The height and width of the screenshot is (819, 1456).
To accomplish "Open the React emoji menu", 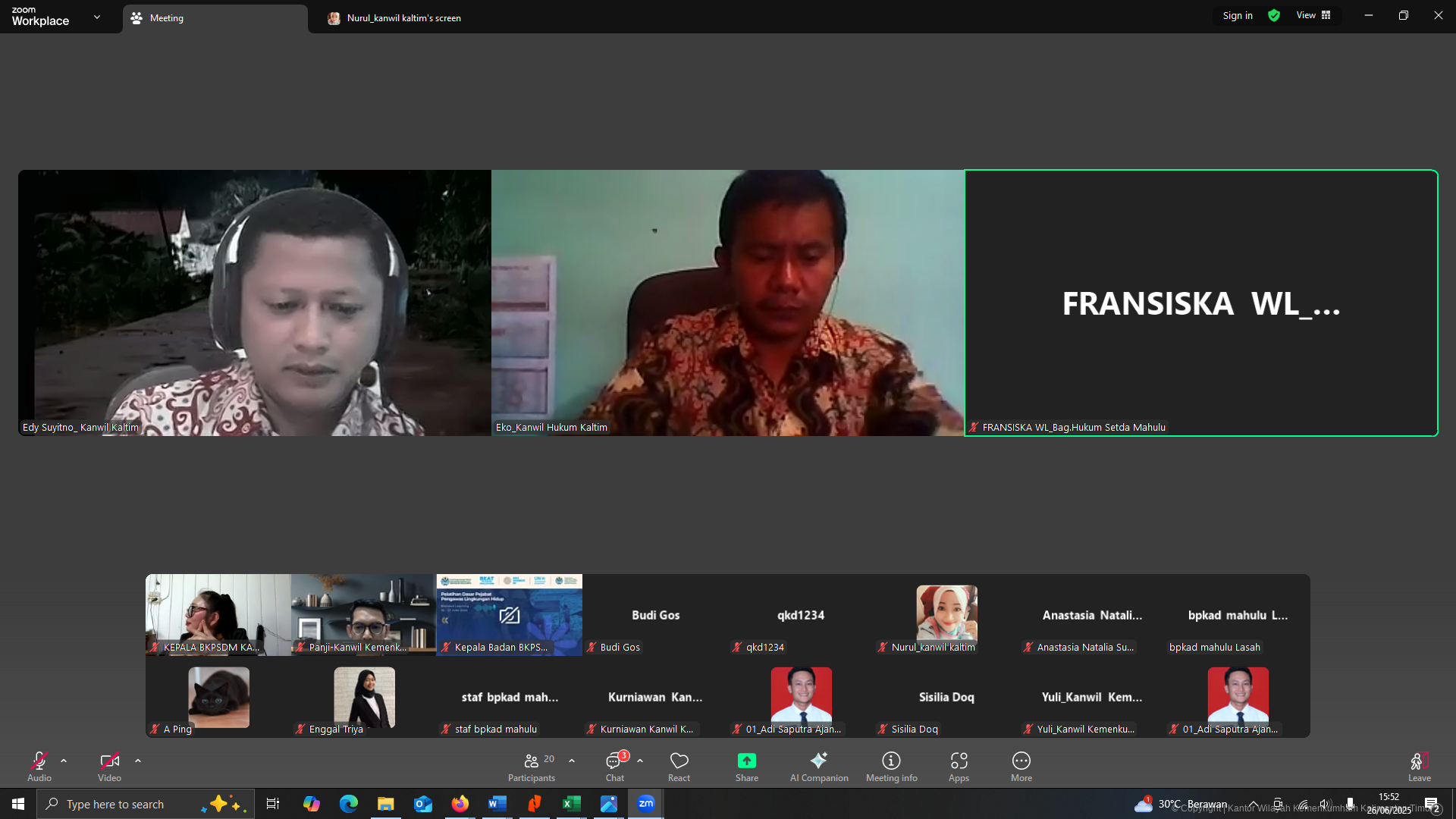I will point(679,766).
